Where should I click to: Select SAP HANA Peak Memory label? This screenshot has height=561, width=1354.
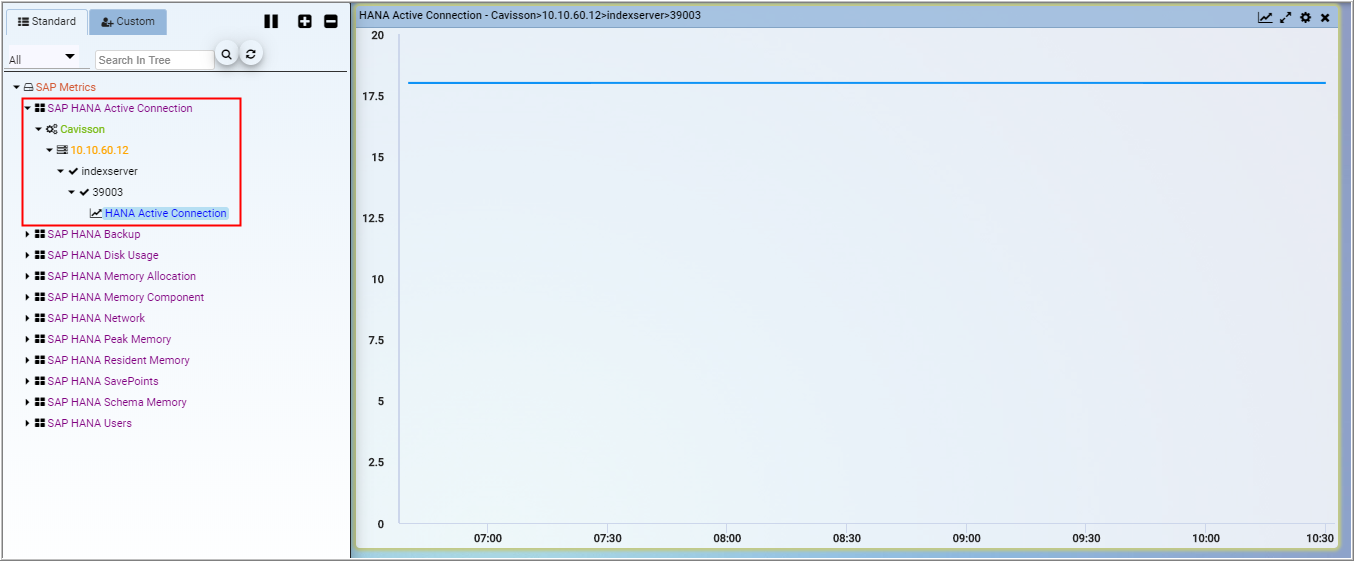[x=109, y=339]
